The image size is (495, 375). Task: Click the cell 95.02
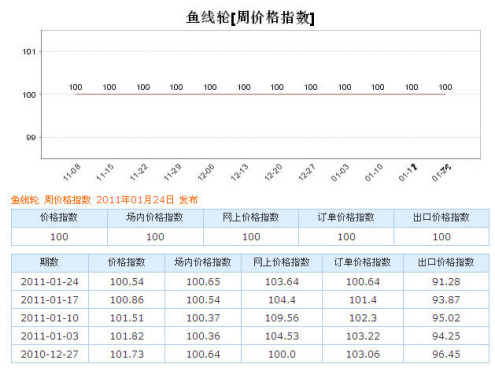(x=446, y=318)
